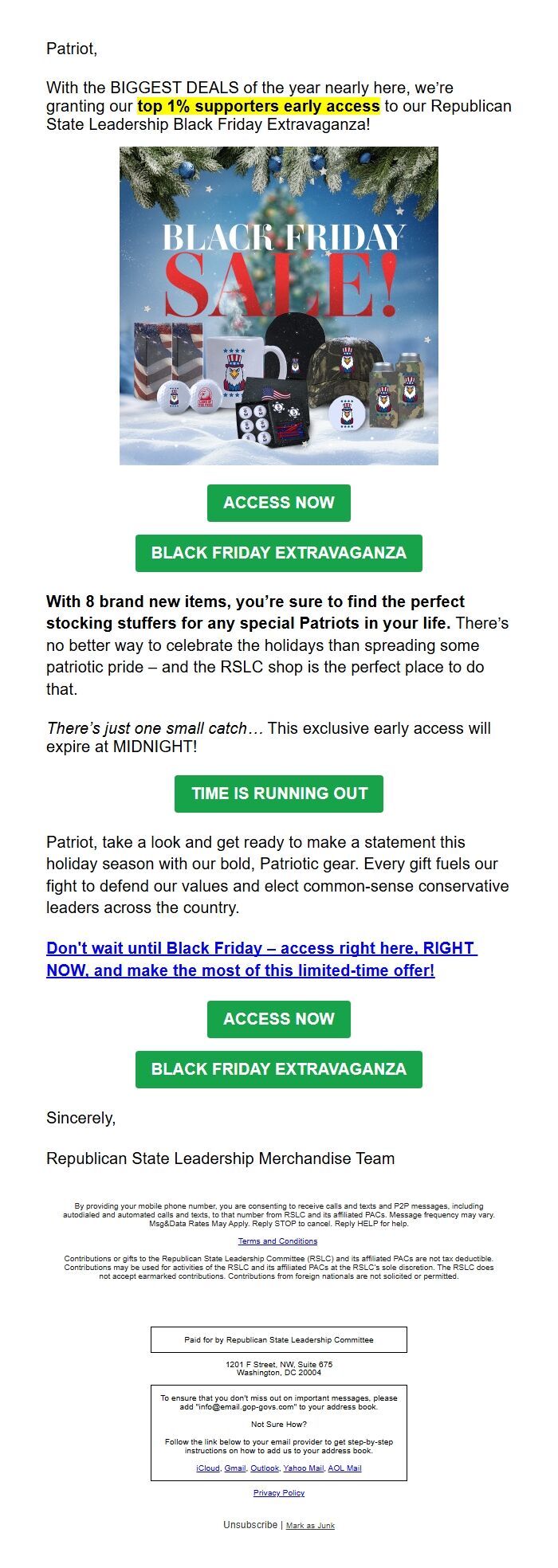The width and height of the screenshot is (558, 1568).
Task: Click the TIME IS RUNNING OUT button
Action: click(x=279, y=794)
